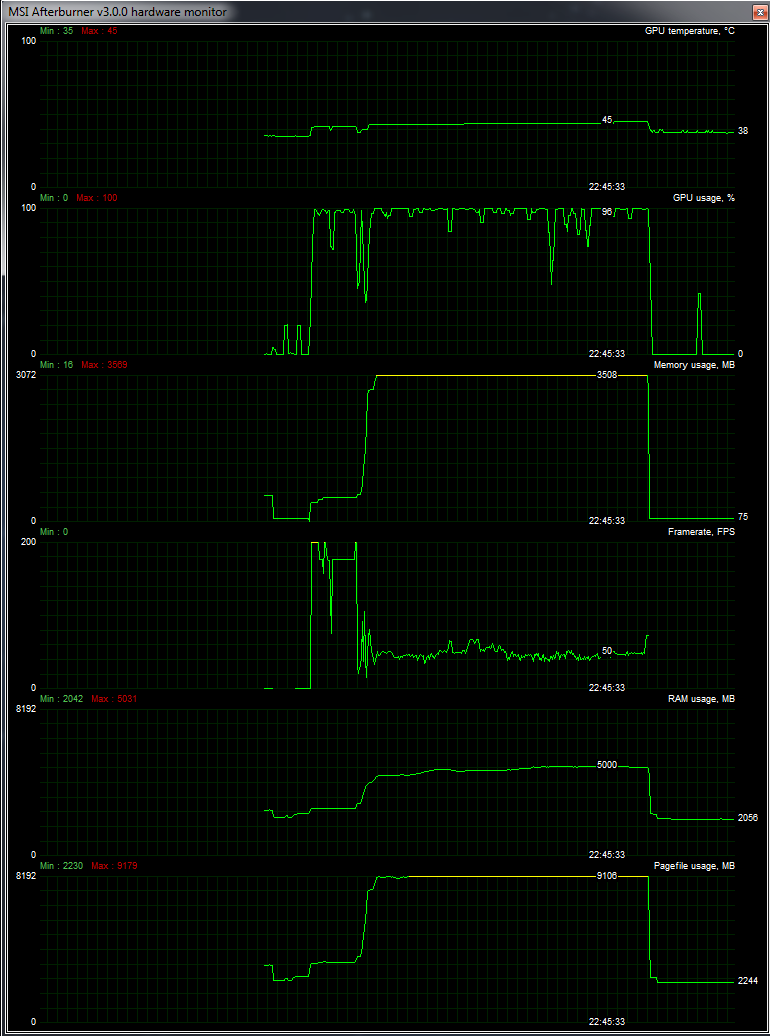Click the GPU temperature graph title label
Image resolution: width=770 pixels, height=1036 pixels.
click(690, 31)
